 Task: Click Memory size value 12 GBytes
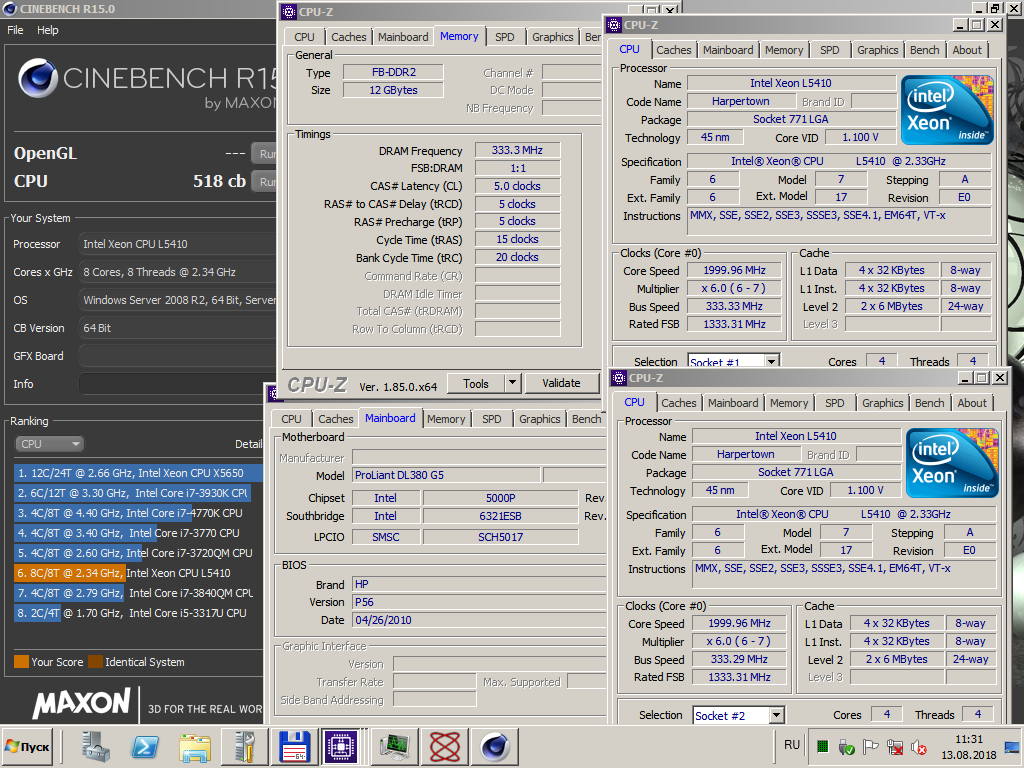[393, 90]
